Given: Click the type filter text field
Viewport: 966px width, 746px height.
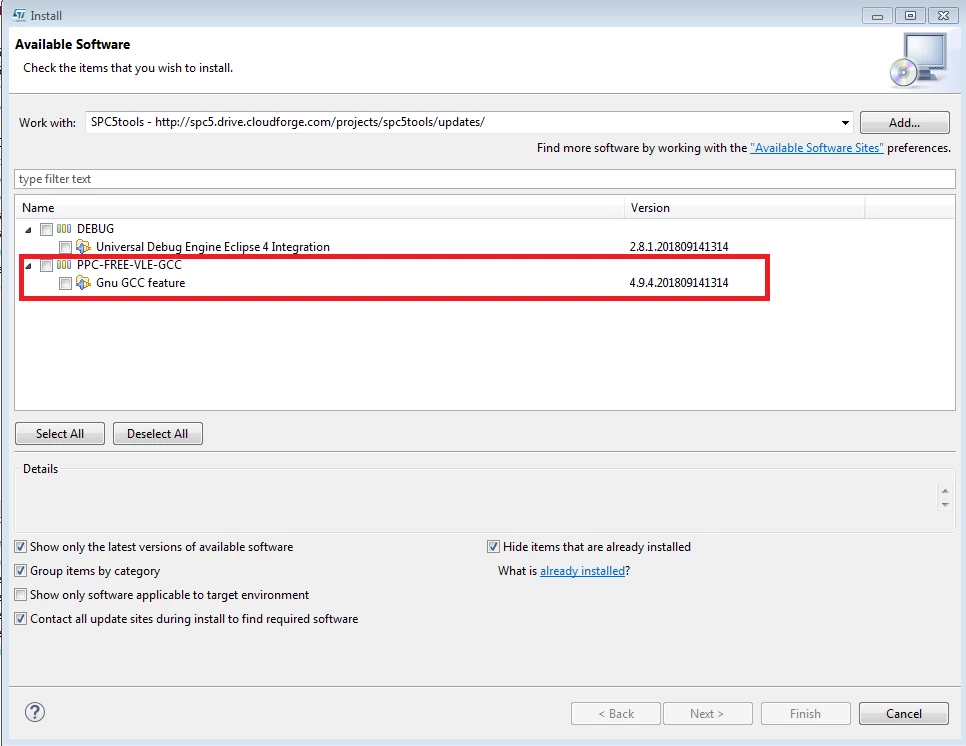Looking at the screenshot, I should coord(485,179).
